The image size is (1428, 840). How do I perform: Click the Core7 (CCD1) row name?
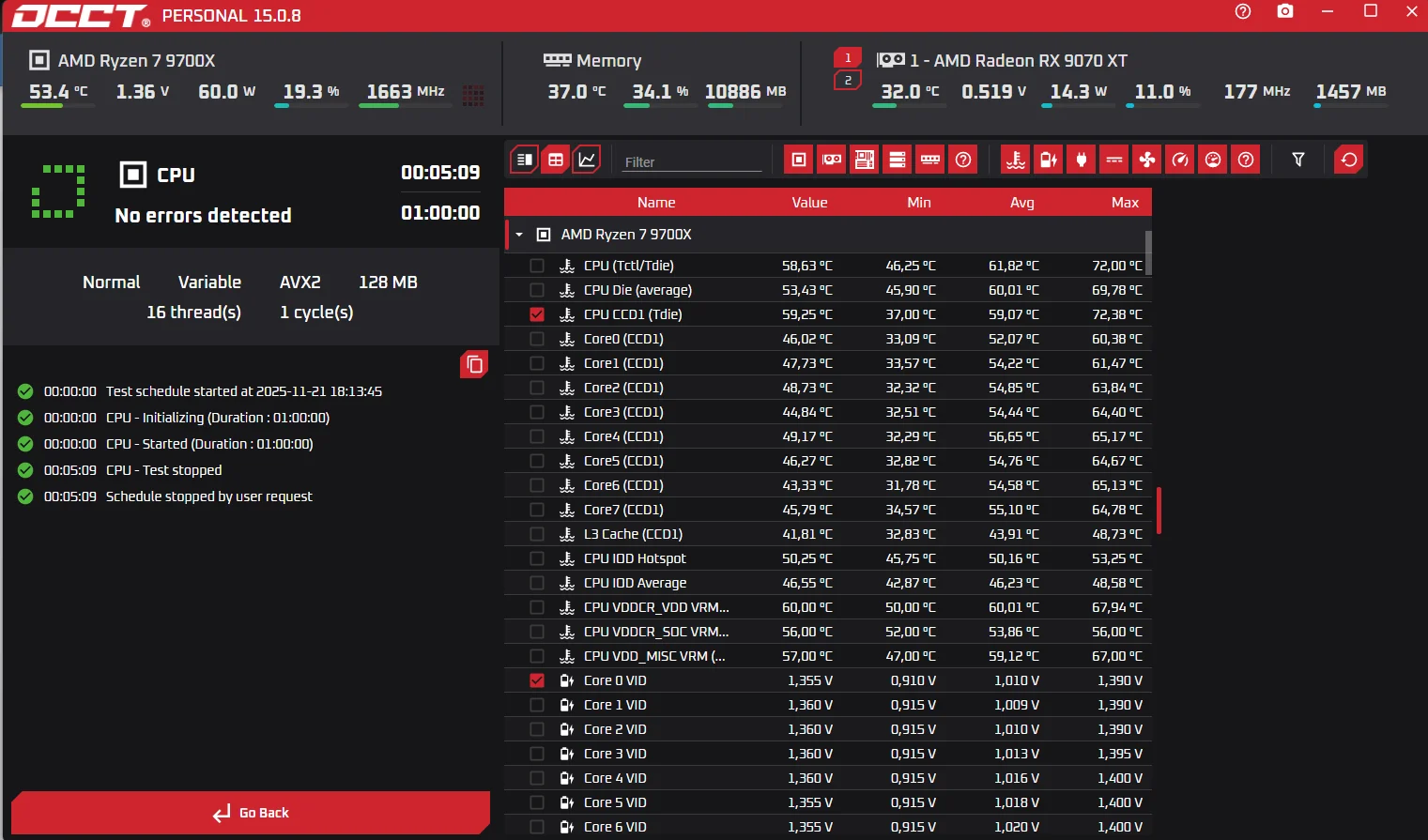click(x=623, y=510)
